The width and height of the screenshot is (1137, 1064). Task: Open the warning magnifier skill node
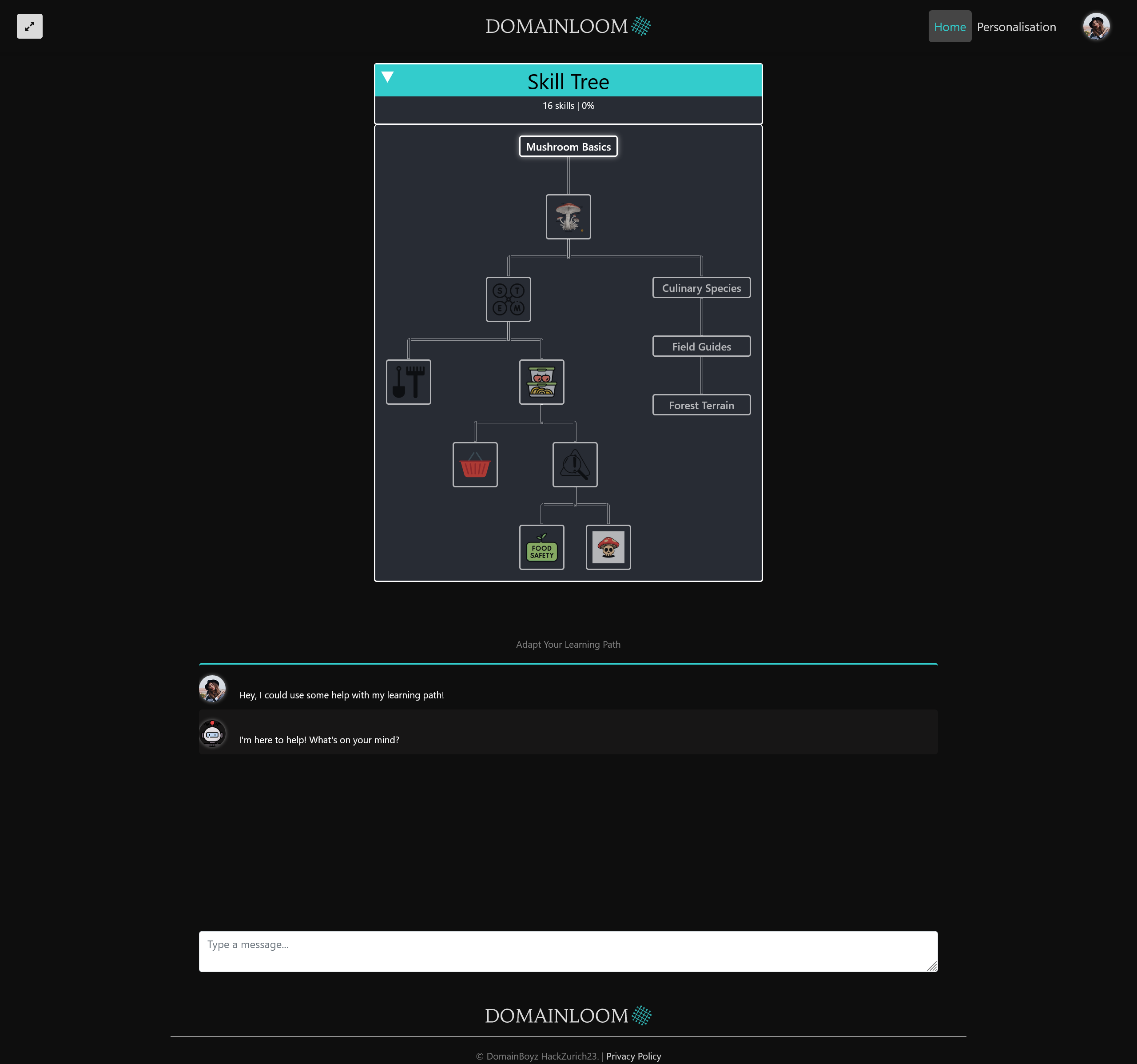point(575,465)
